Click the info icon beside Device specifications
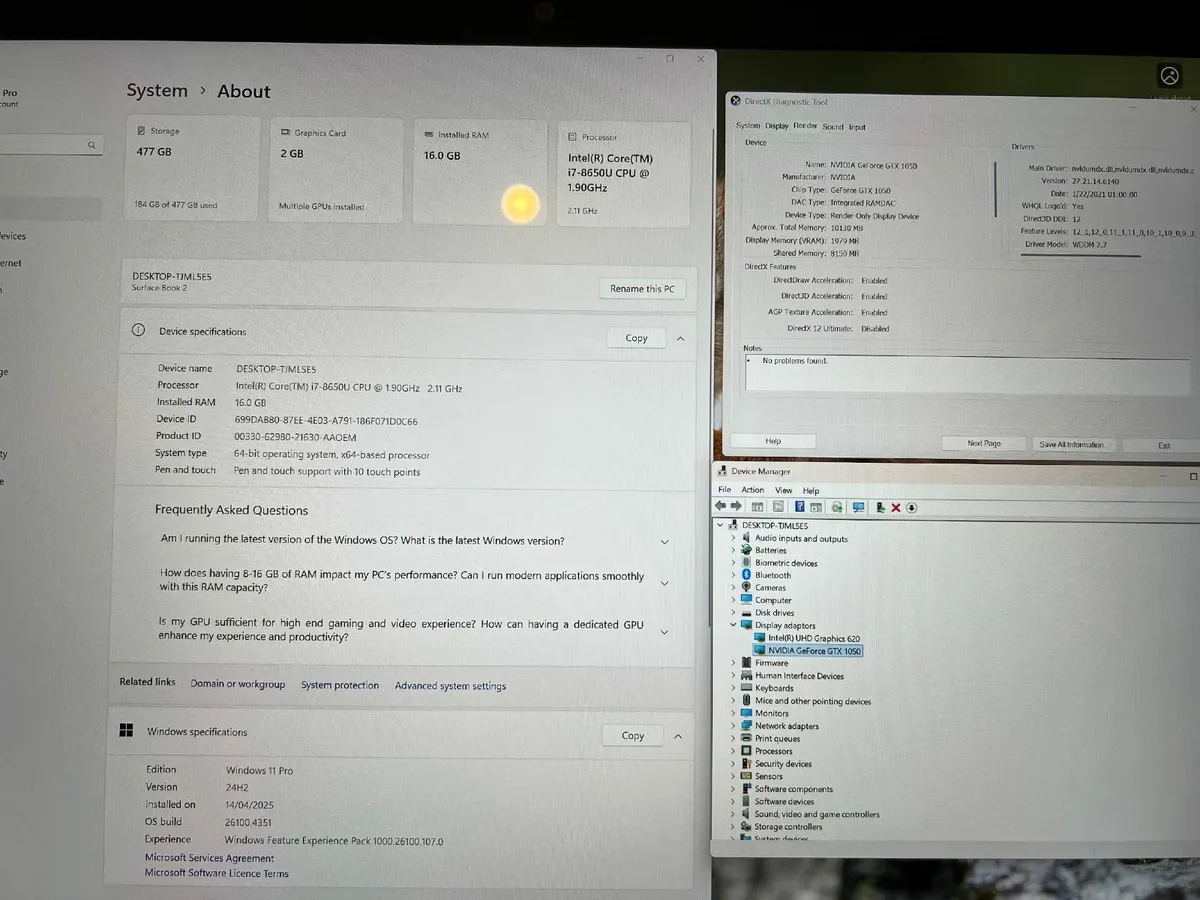 (x=139, y=331)
